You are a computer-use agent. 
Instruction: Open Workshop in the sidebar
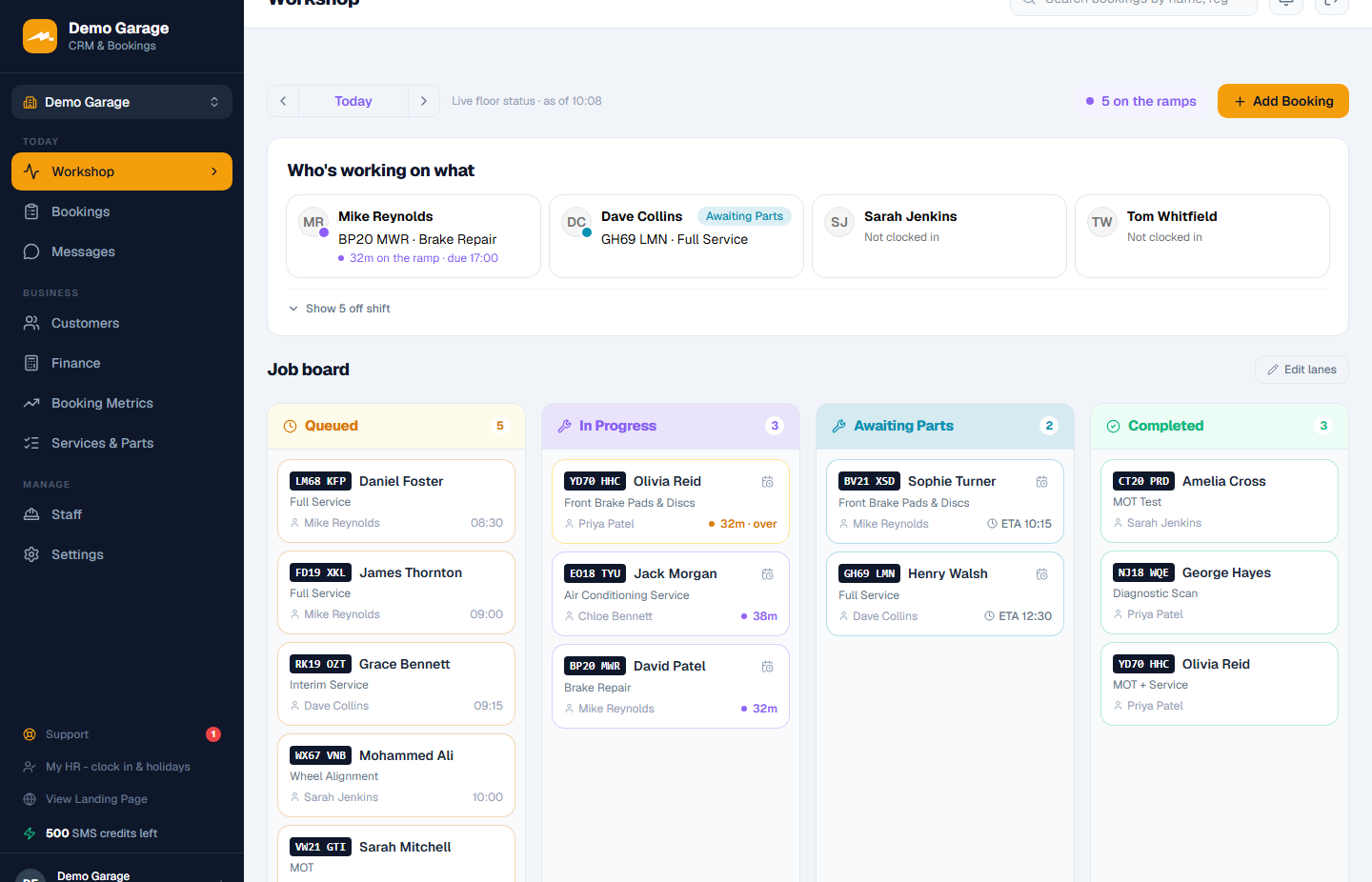[122, 171]
